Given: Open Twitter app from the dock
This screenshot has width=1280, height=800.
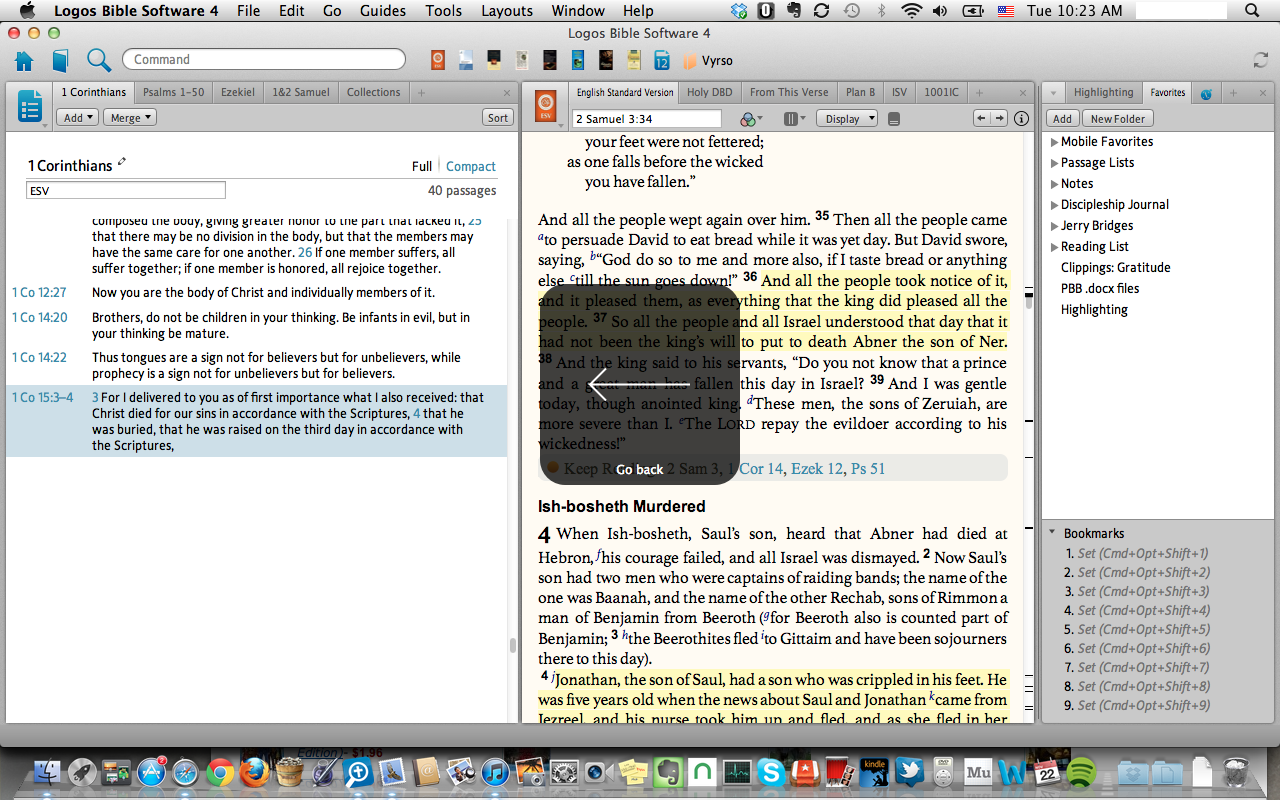Looking at the screenshot, I should pyautogui.click(x=908, y=772).
